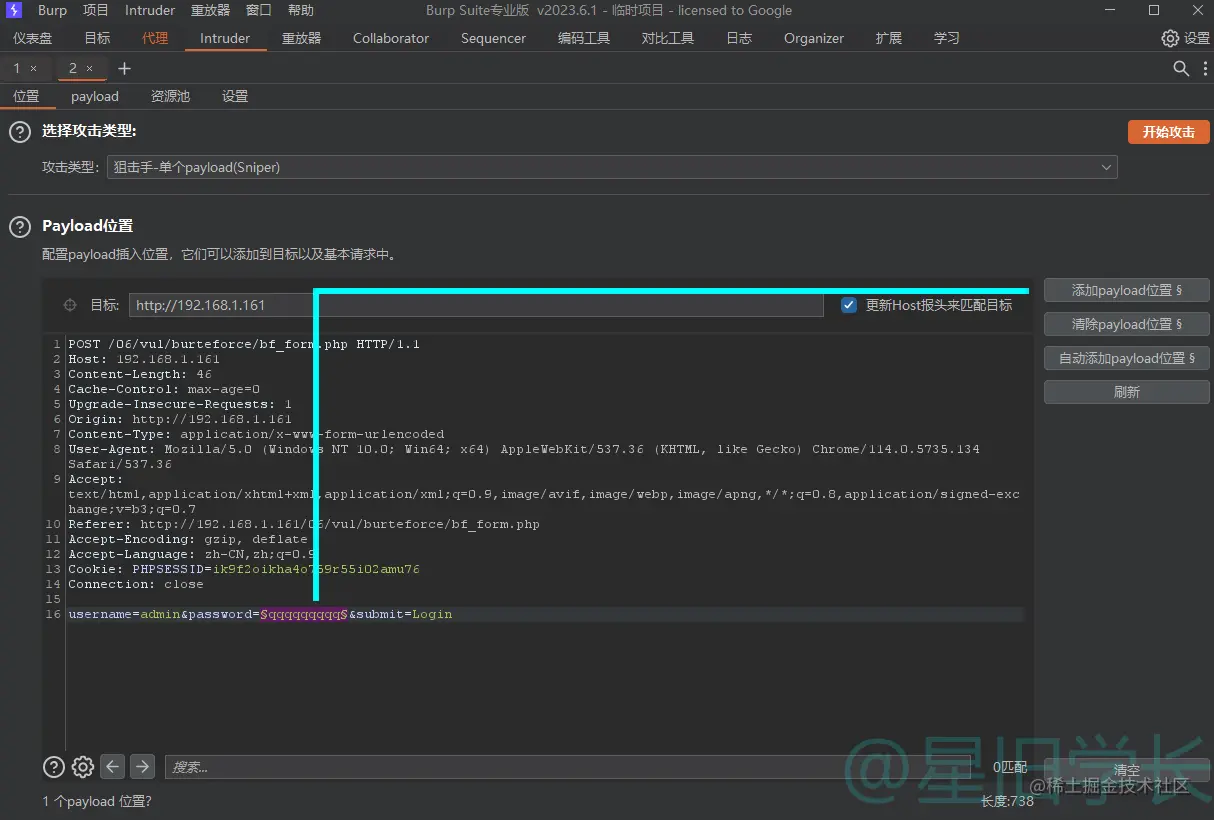Switch to the payload sub-tab
The width and height of the screenshot is (1214, 820).
(x=95, y=96)
